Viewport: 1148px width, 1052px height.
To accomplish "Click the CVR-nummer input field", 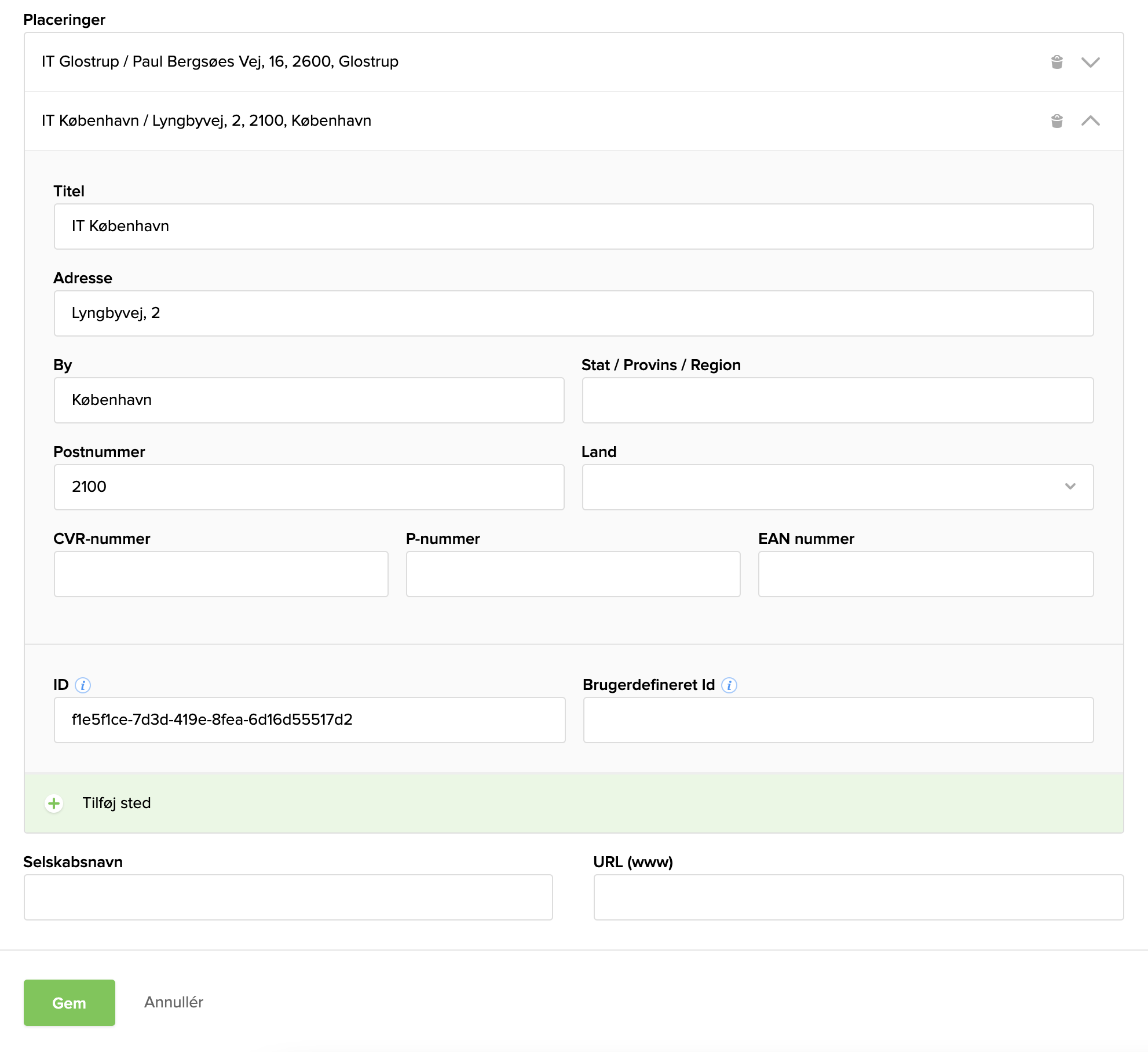I will tap(221, 574).
